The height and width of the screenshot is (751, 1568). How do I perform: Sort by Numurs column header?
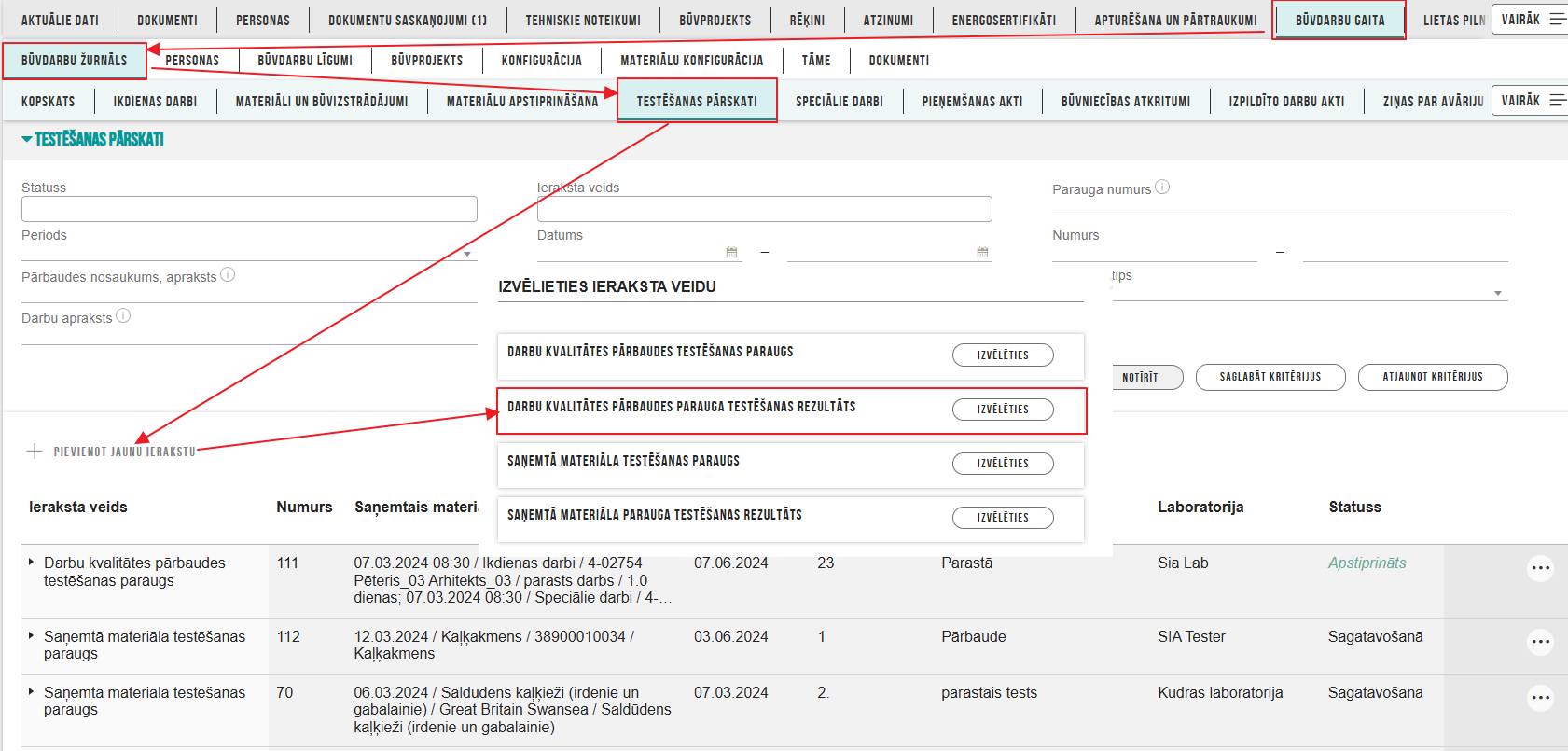(x=304, y=507)
